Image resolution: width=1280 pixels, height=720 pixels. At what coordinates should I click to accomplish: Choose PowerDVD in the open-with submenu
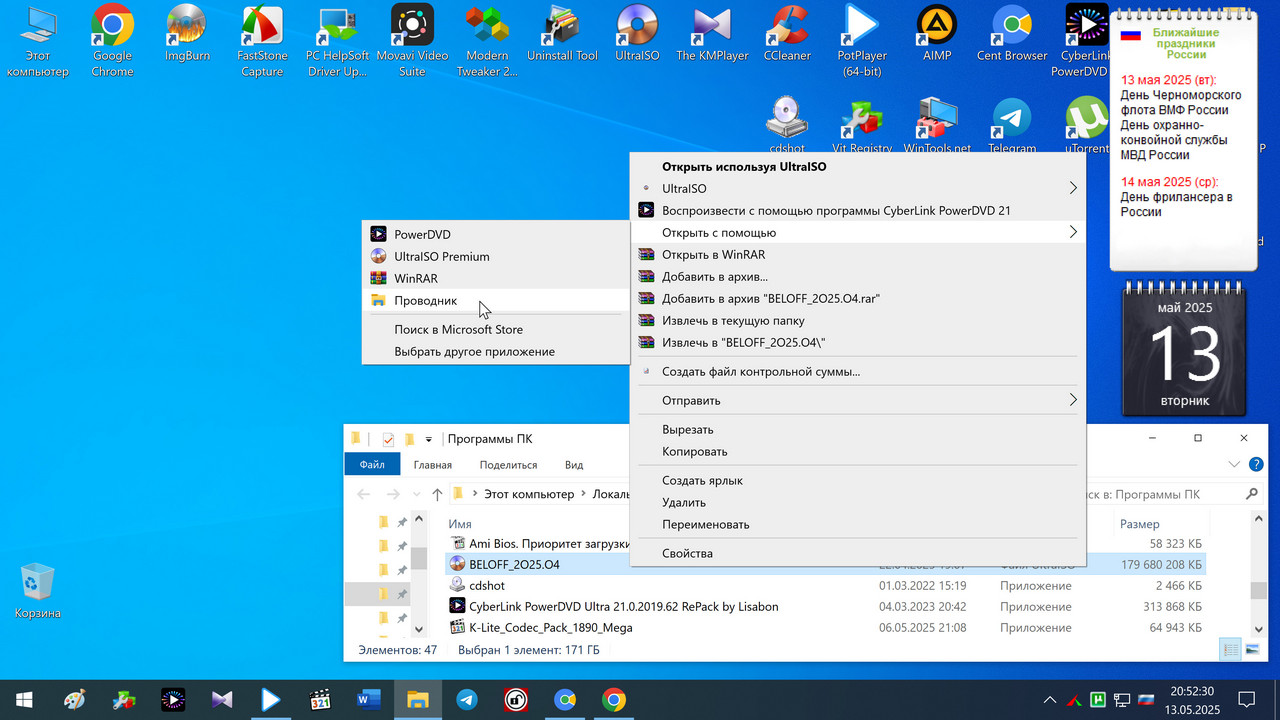[496, 234]
